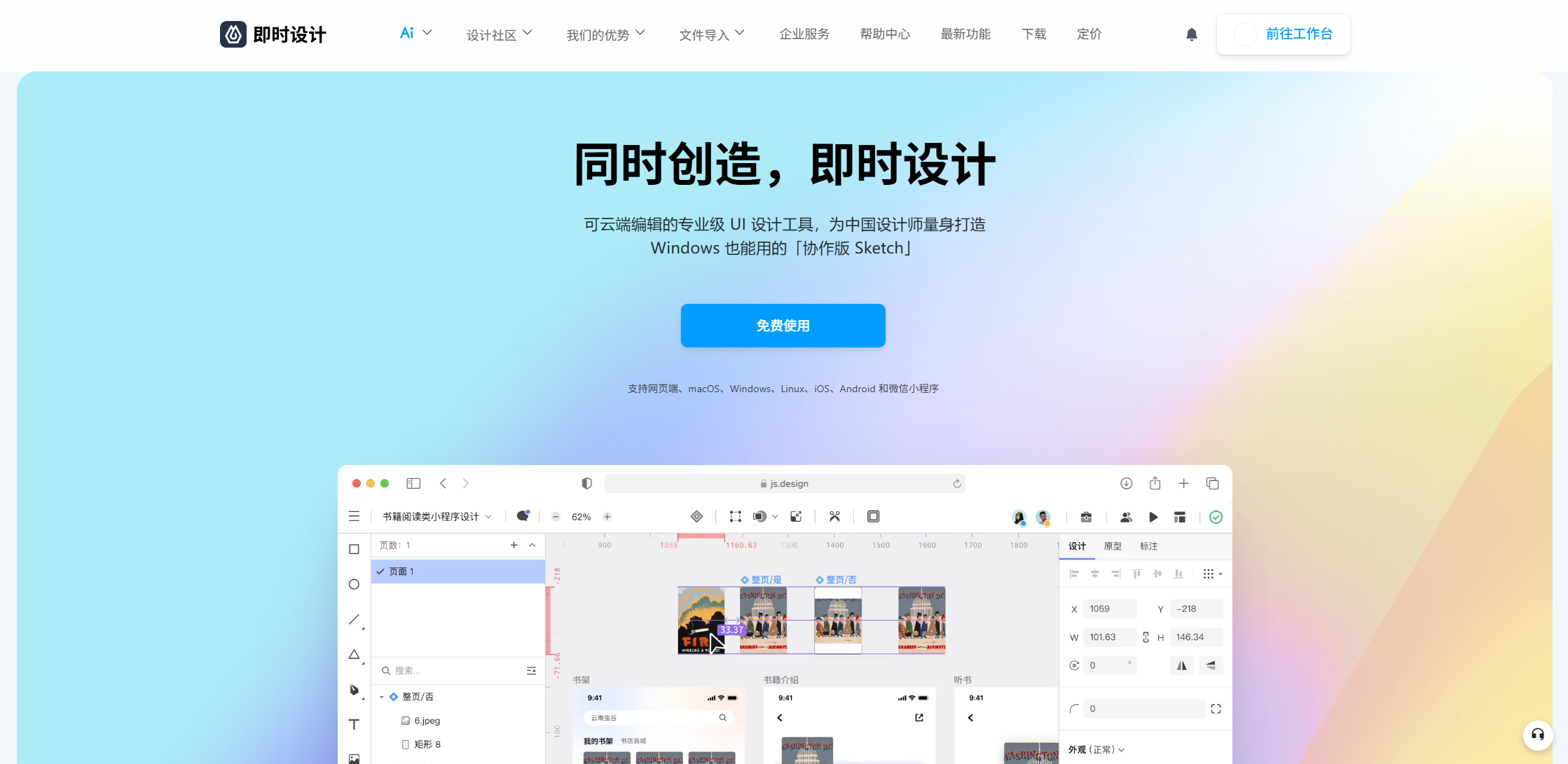Switch to the 设计 tab
This screenshot has width=1568, height=764.
point(1078,546)
